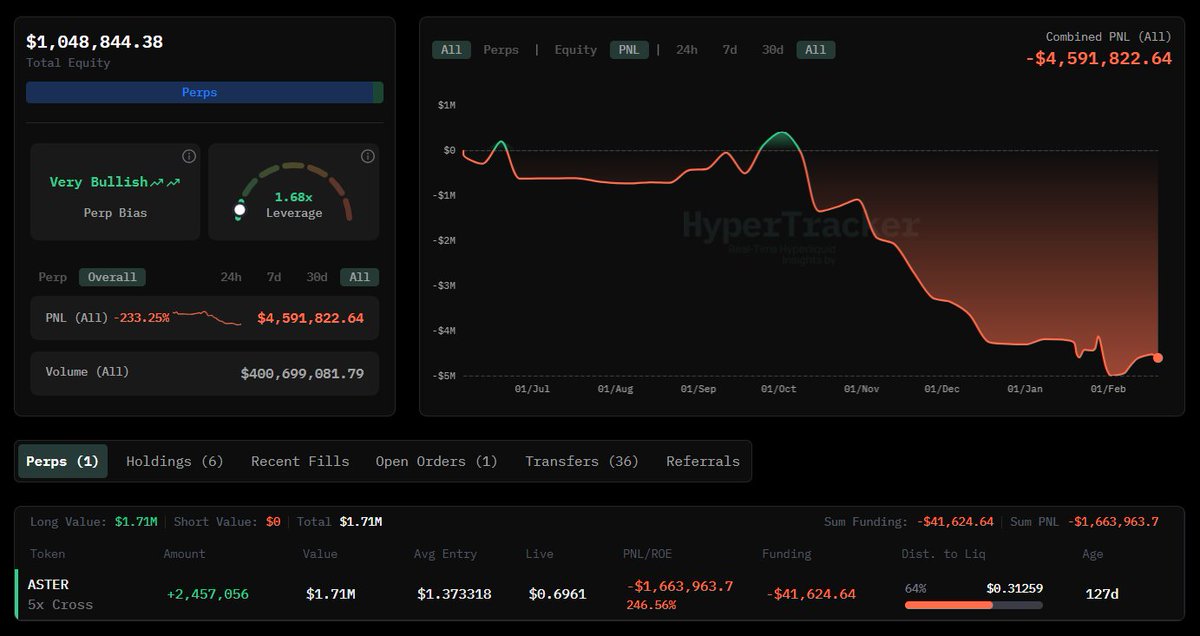This screenshot has width=1200, height=636.
Task: Set chart range to All time
Action: (816, 49)
